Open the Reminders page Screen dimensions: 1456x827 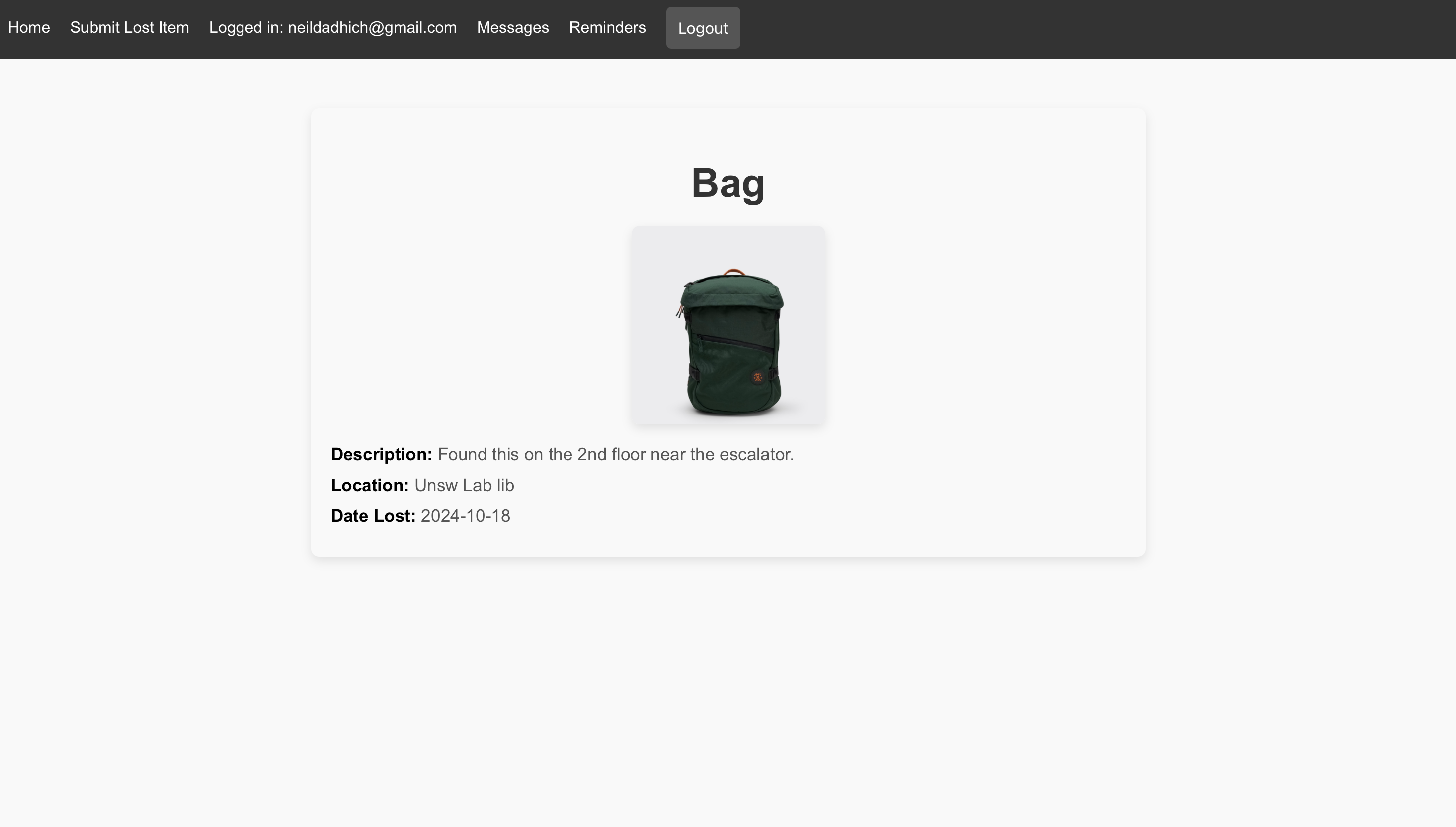[x=607, y=27]
